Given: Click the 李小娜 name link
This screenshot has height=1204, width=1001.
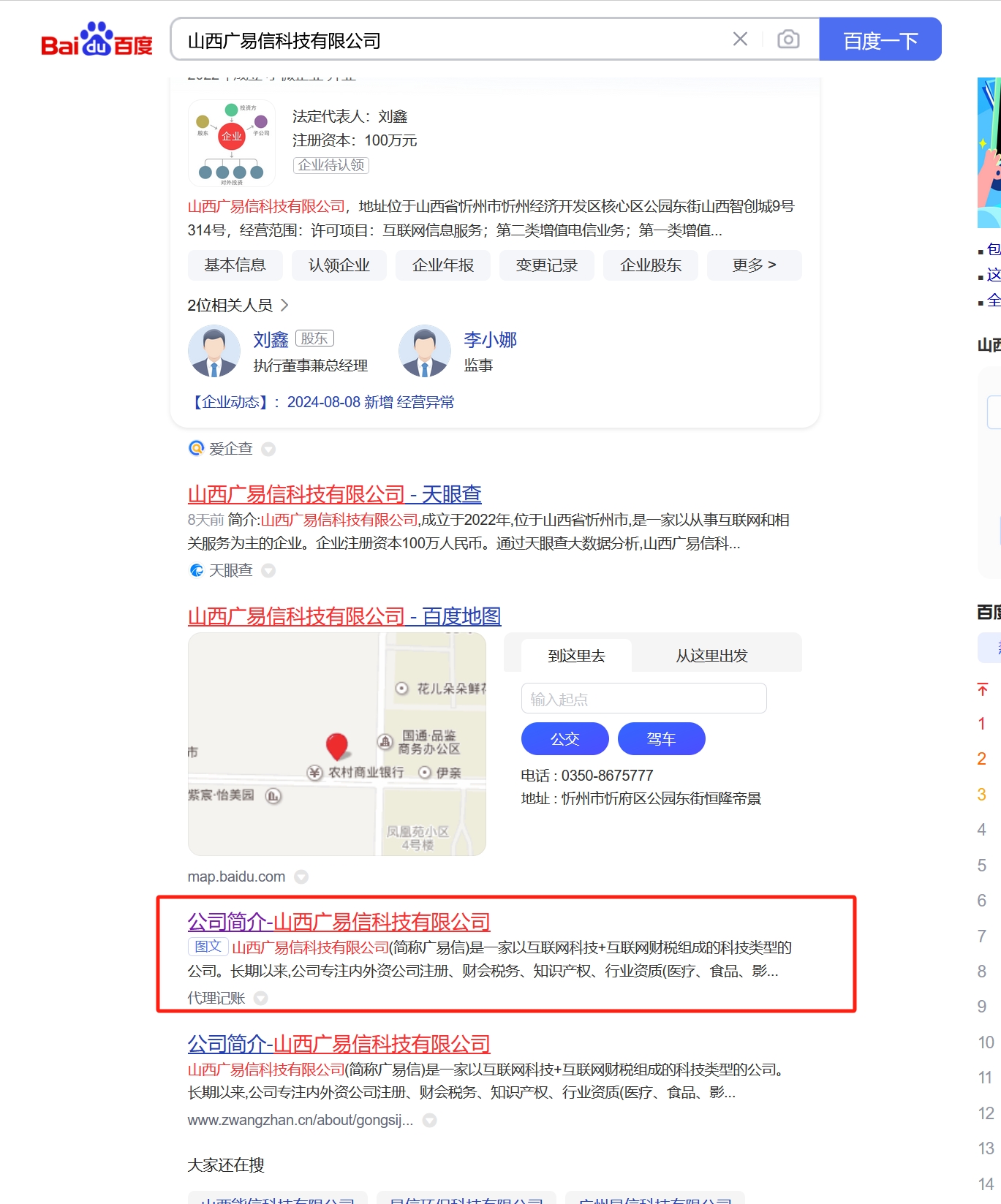Looking at the screenshot, I should pyautogui.click(x=491, y=340).
